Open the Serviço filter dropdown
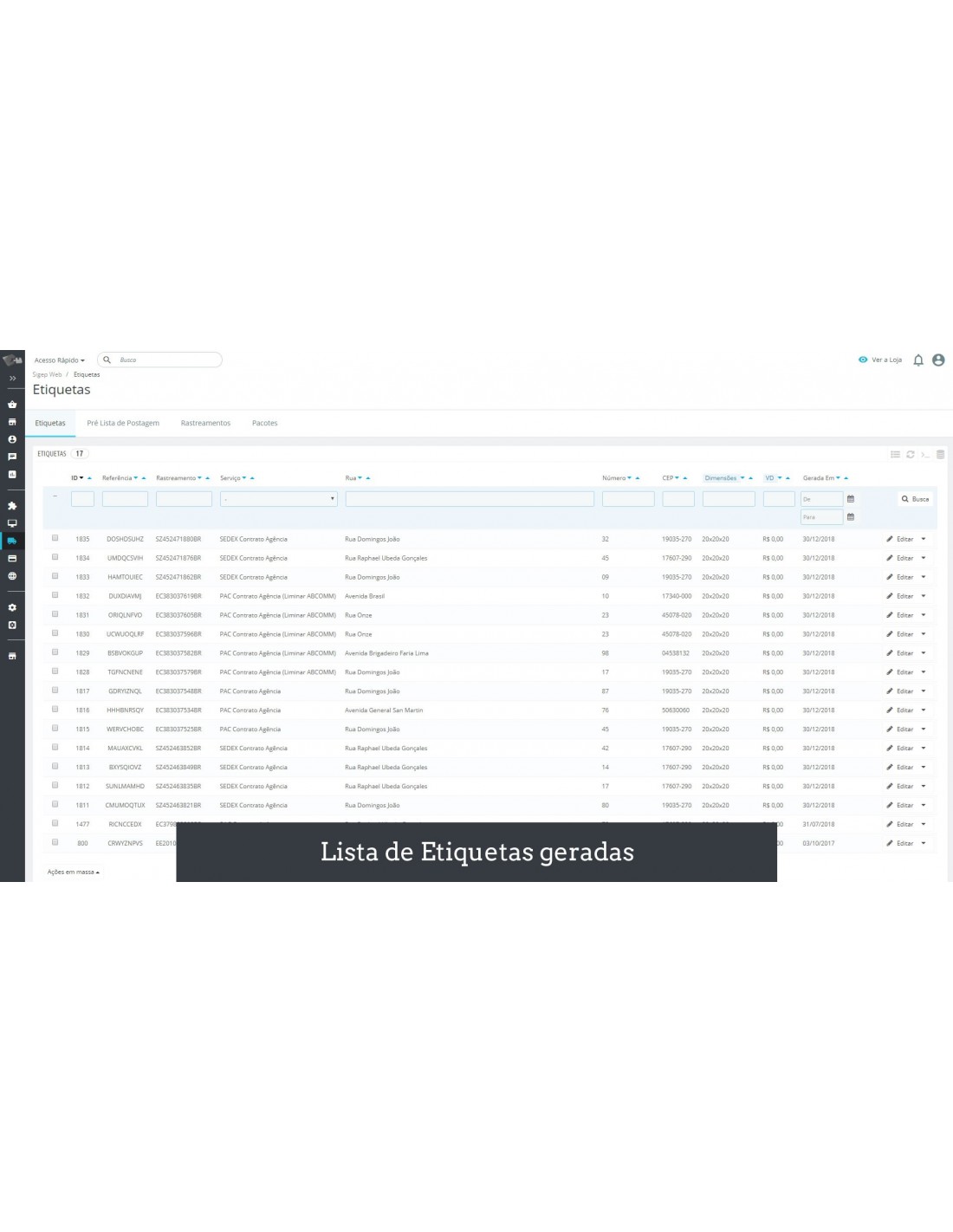The width and height of the screenshot is (953, 1232). (x=278, y=499)
